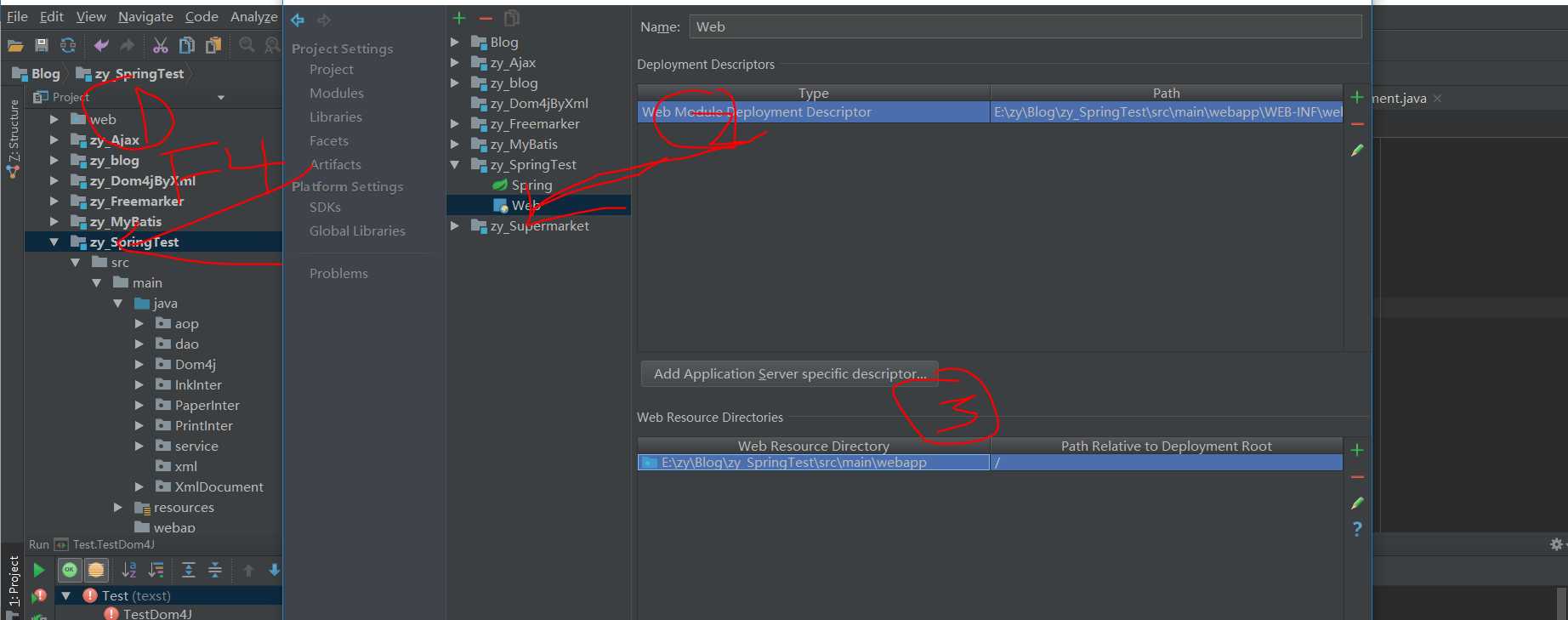The image size is (1568, 620).
Task: Open the File menu
Action: click(17, 16)
